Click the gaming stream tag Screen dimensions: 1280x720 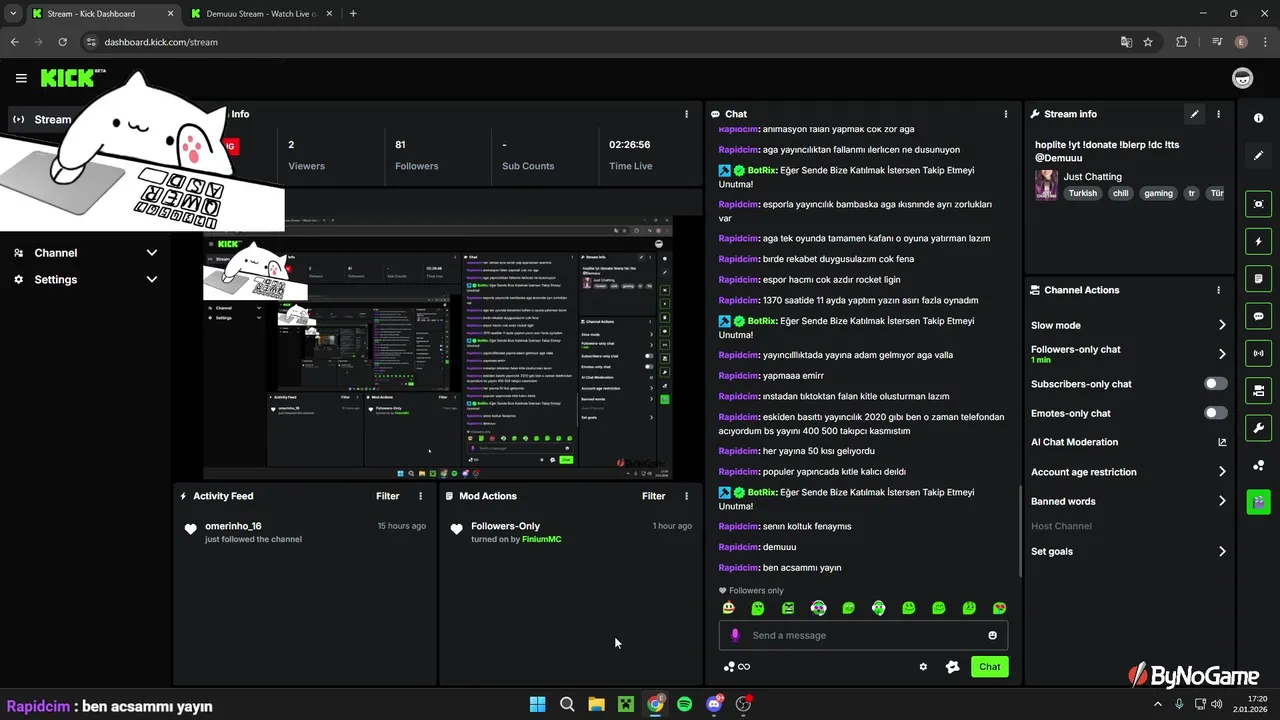tap(1158, 194)
